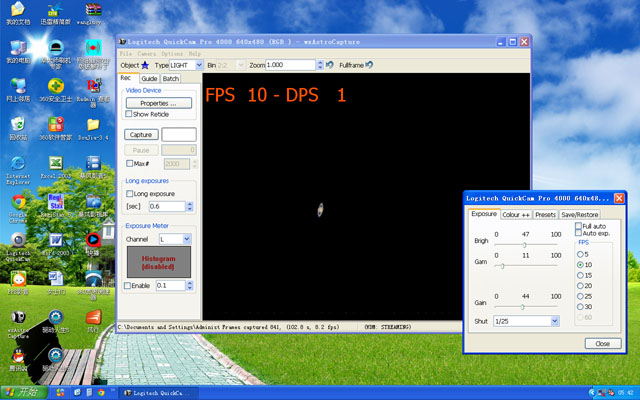Viewport: 640px width, 400px height.
Task: Click the Saturn image in preview
Action: (320, 210)
